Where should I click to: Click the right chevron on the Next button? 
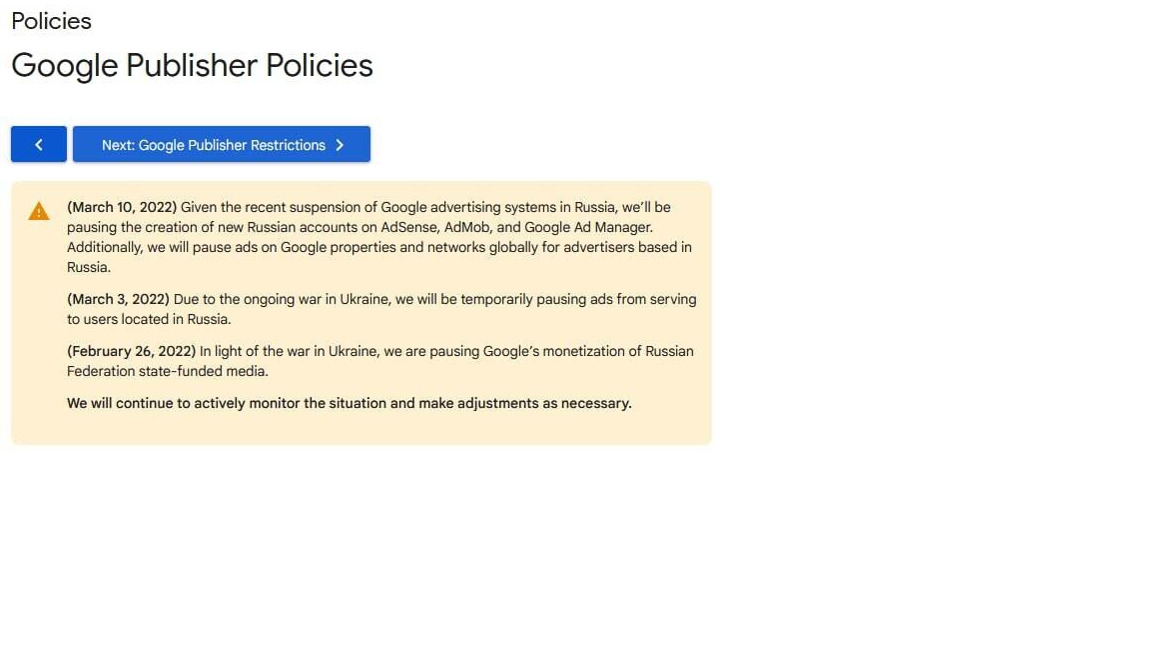click(x=339, y=145)
